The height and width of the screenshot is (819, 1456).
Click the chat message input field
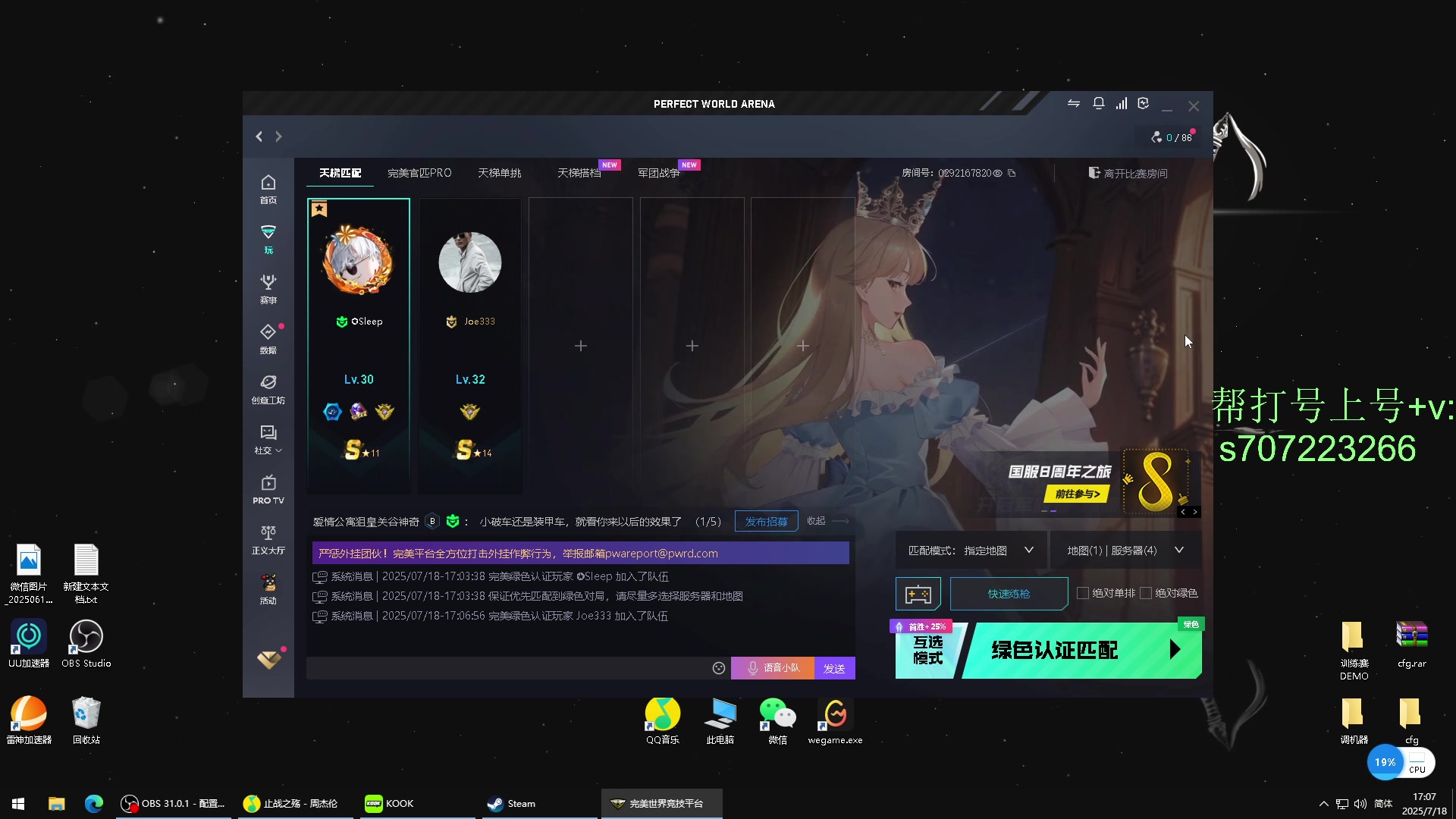point(507,668)
